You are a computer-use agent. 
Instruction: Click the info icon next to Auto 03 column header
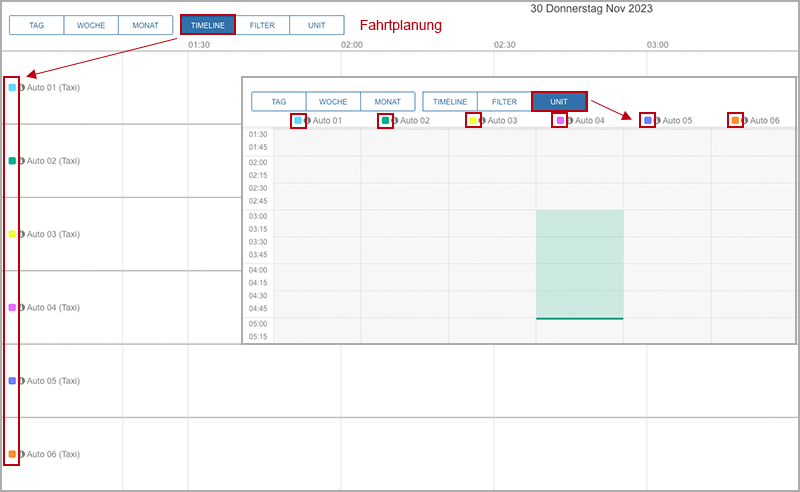tap(483, 121)
